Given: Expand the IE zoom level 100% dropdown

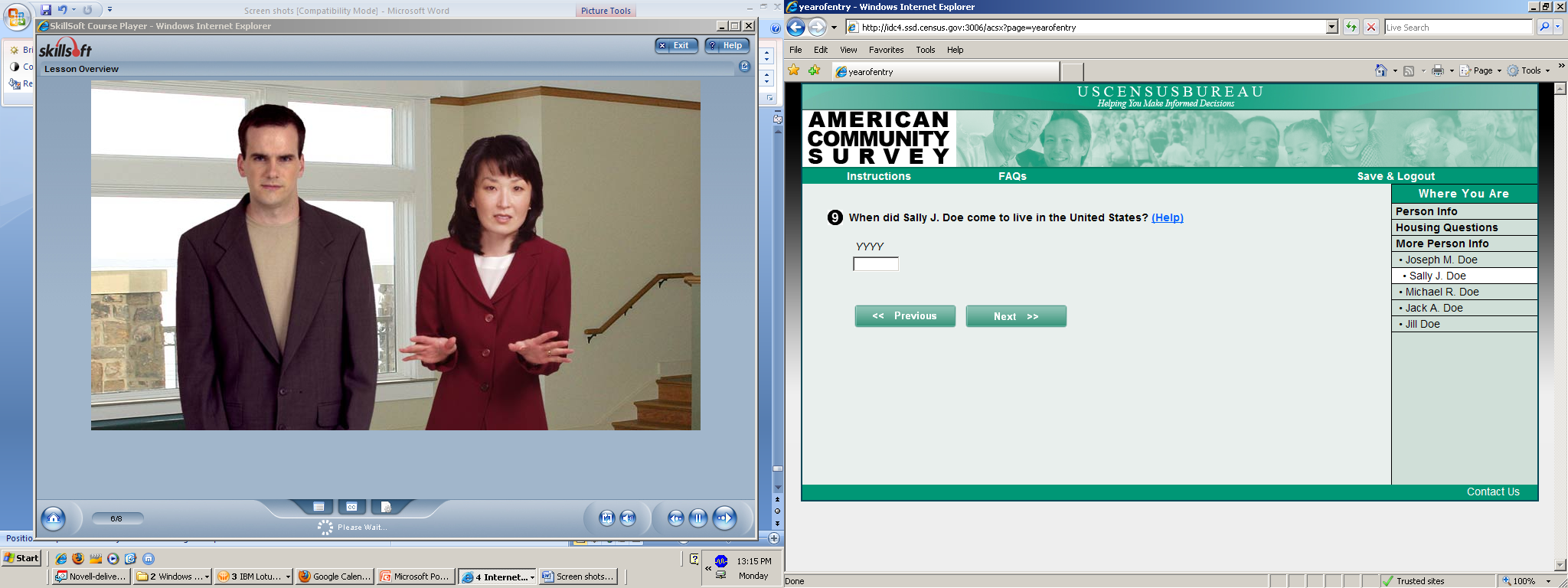Looking at the screenshot, I should pyautogui.click(x=1548, y=581).
